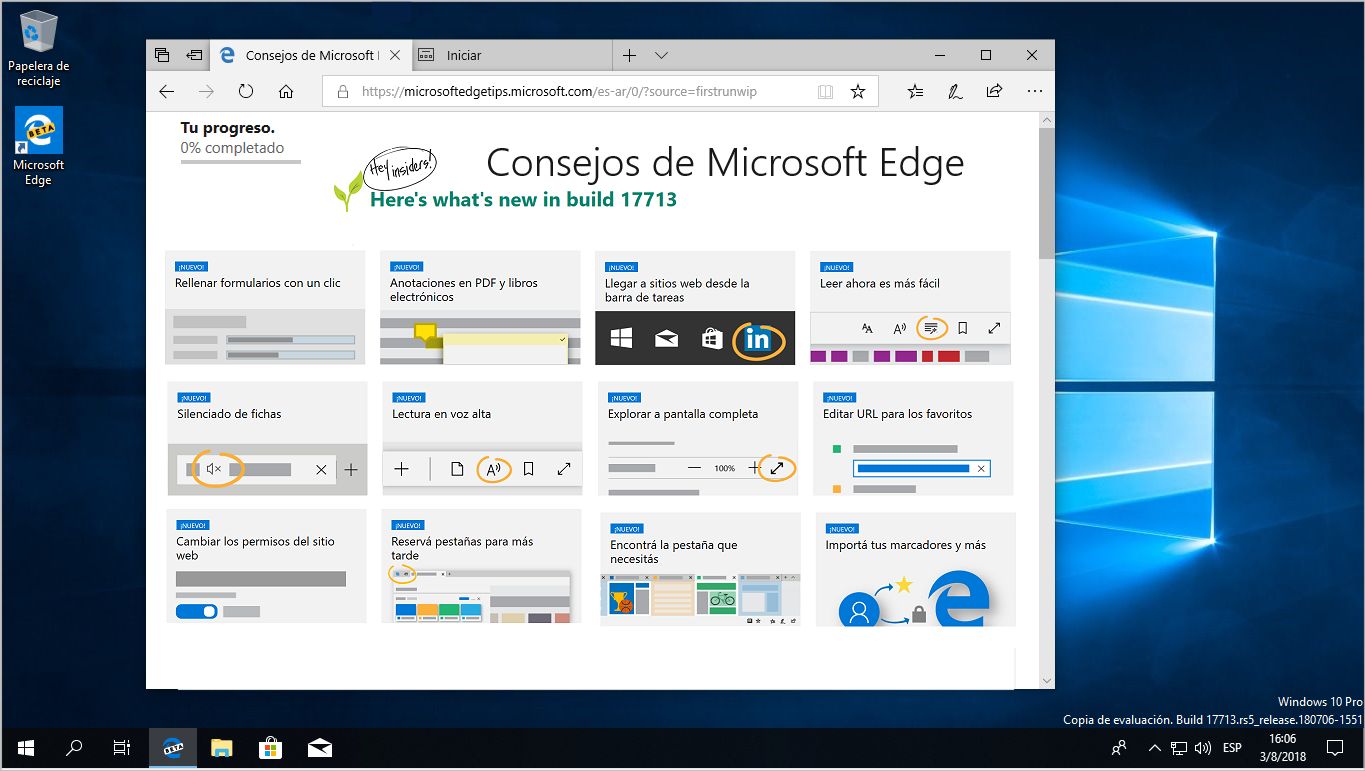Click the Here's what's new in build 17713 link
The width and height of the screenshot is (1365, 771).
[x=523, y=199]
